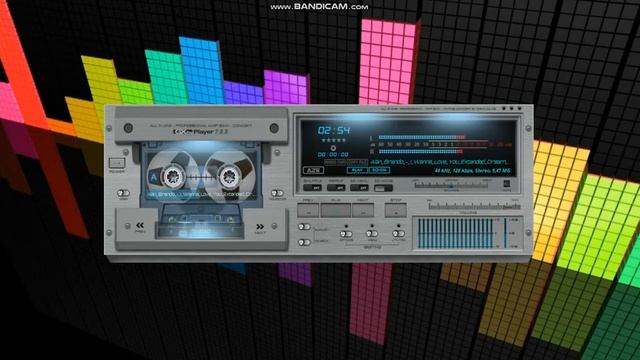Flip the lower toggle switch at the bottom left
The height and width of the screenshot is (360, 640).
point(304,242)
